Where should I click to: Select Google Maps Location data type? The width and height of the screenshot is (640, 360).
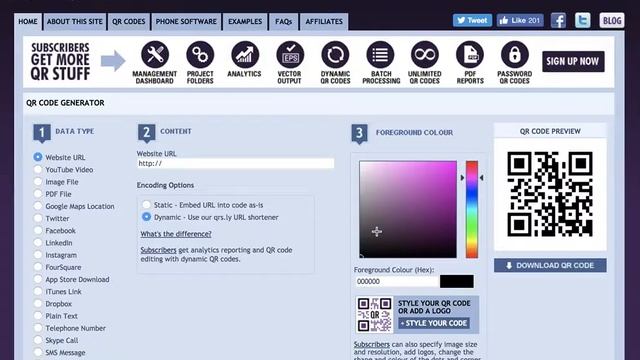(x=38, y=206)
